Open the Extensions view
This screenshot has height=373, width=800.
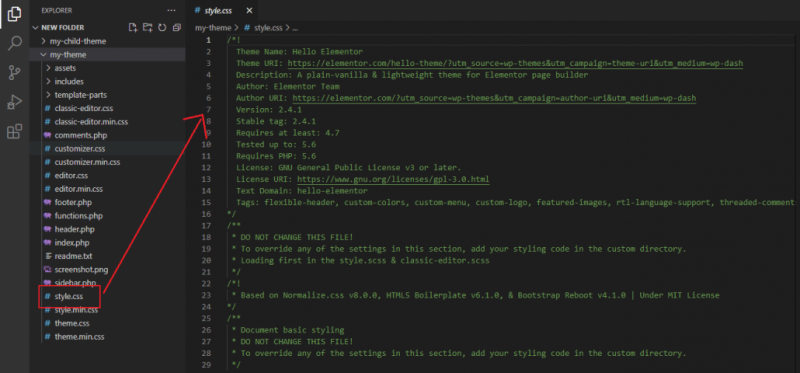[x=14, y=132]
